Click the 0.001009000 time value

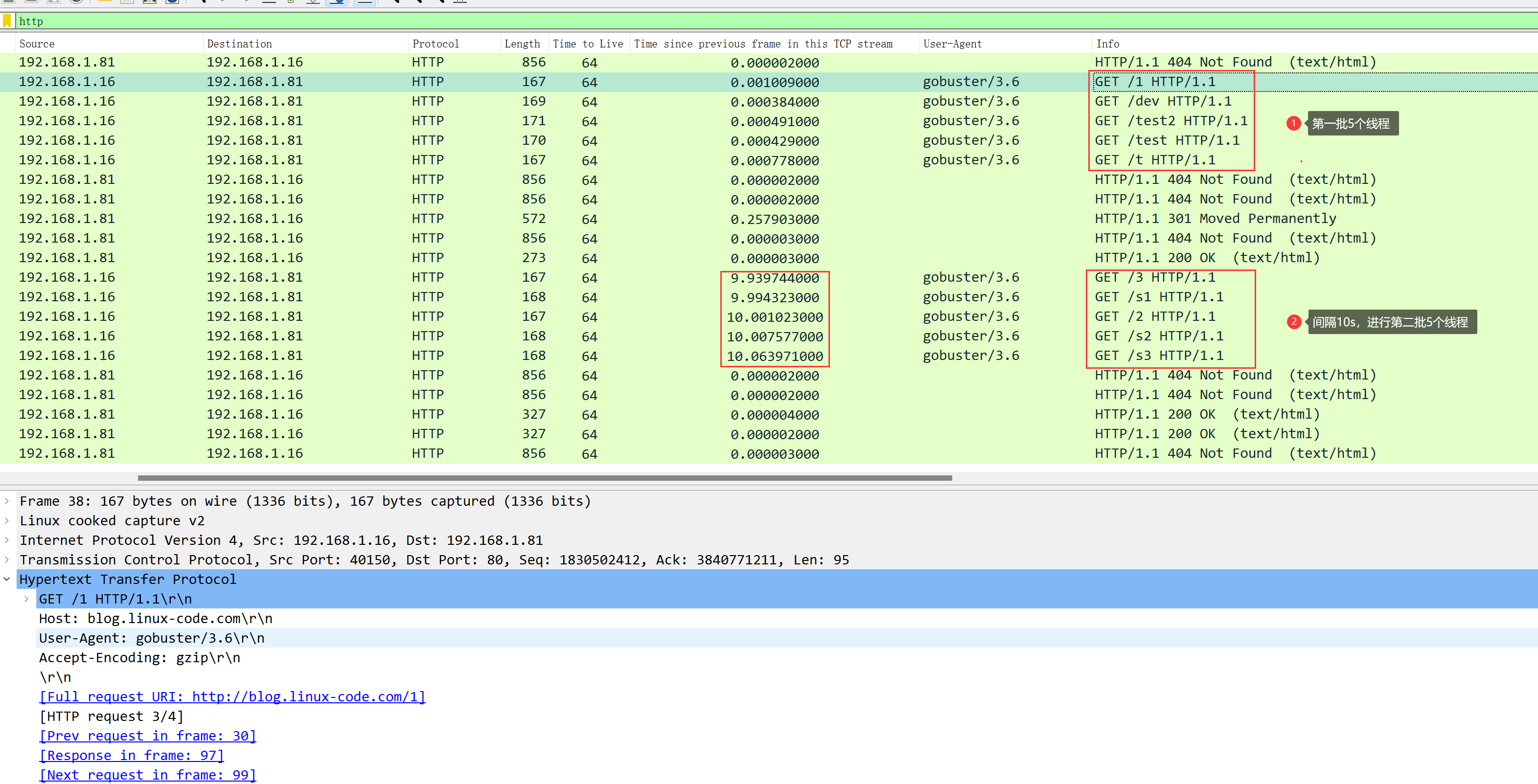(774, 82)
